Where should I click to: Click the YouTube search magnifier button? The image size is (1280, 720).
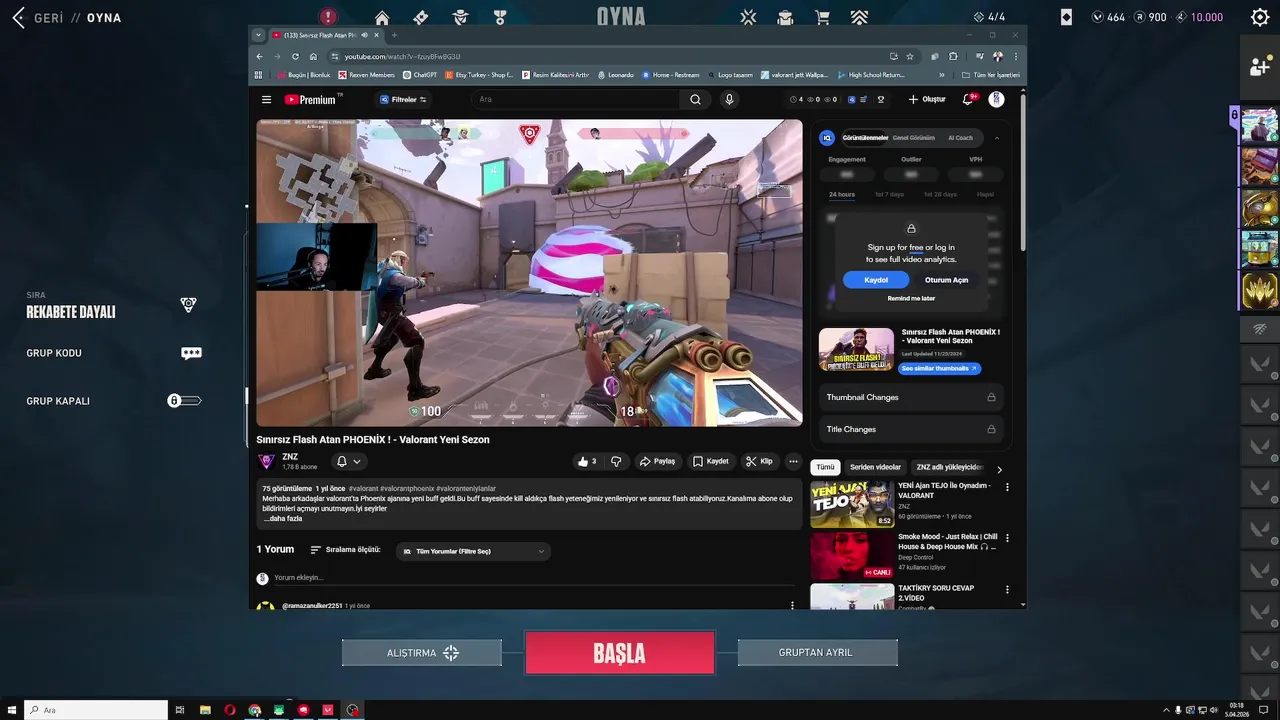695,99
